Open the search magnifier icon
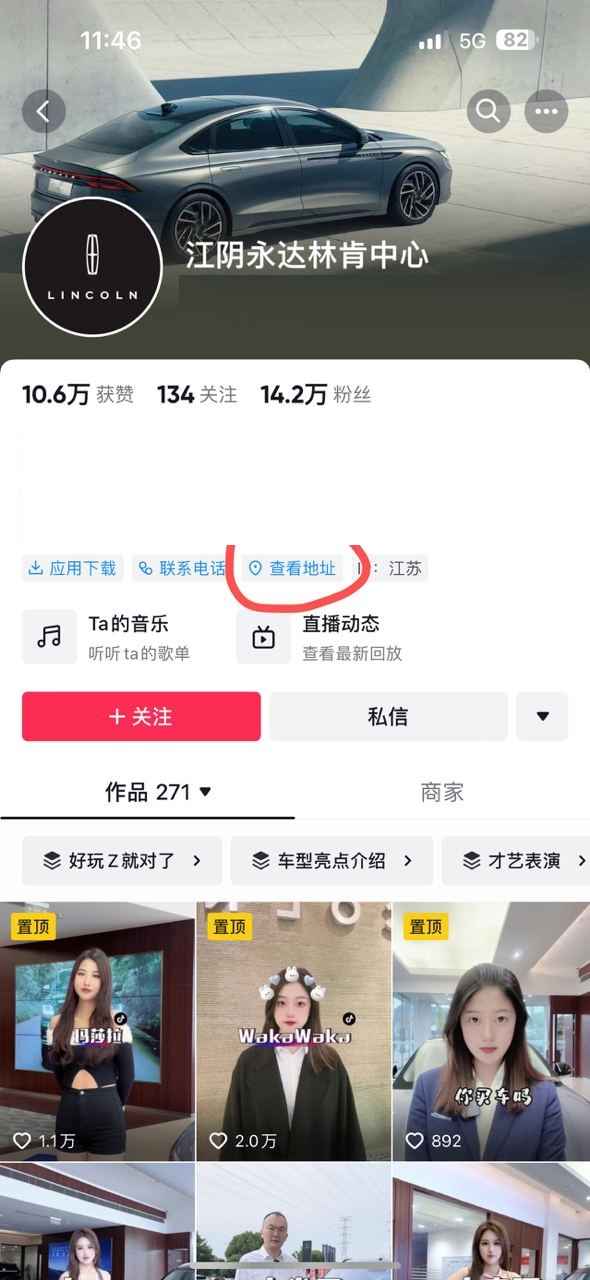This screenshot has width=590, height=1280. (488, 112)
